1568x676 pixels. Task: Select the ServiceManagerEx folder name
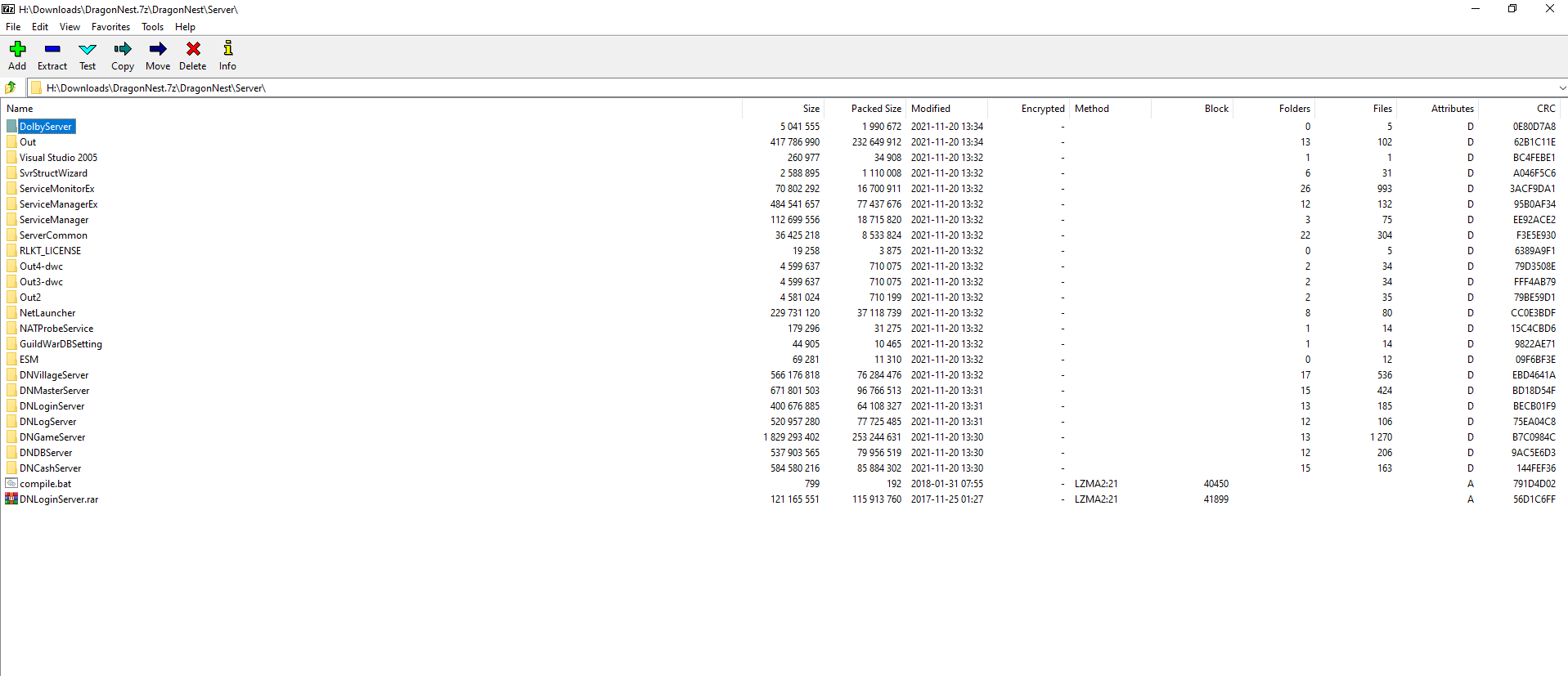point(58,204)
